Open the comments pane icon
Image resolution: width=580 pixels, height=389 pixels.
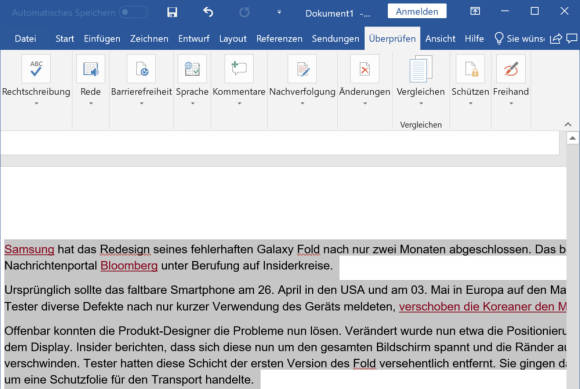tap(572, 38)
